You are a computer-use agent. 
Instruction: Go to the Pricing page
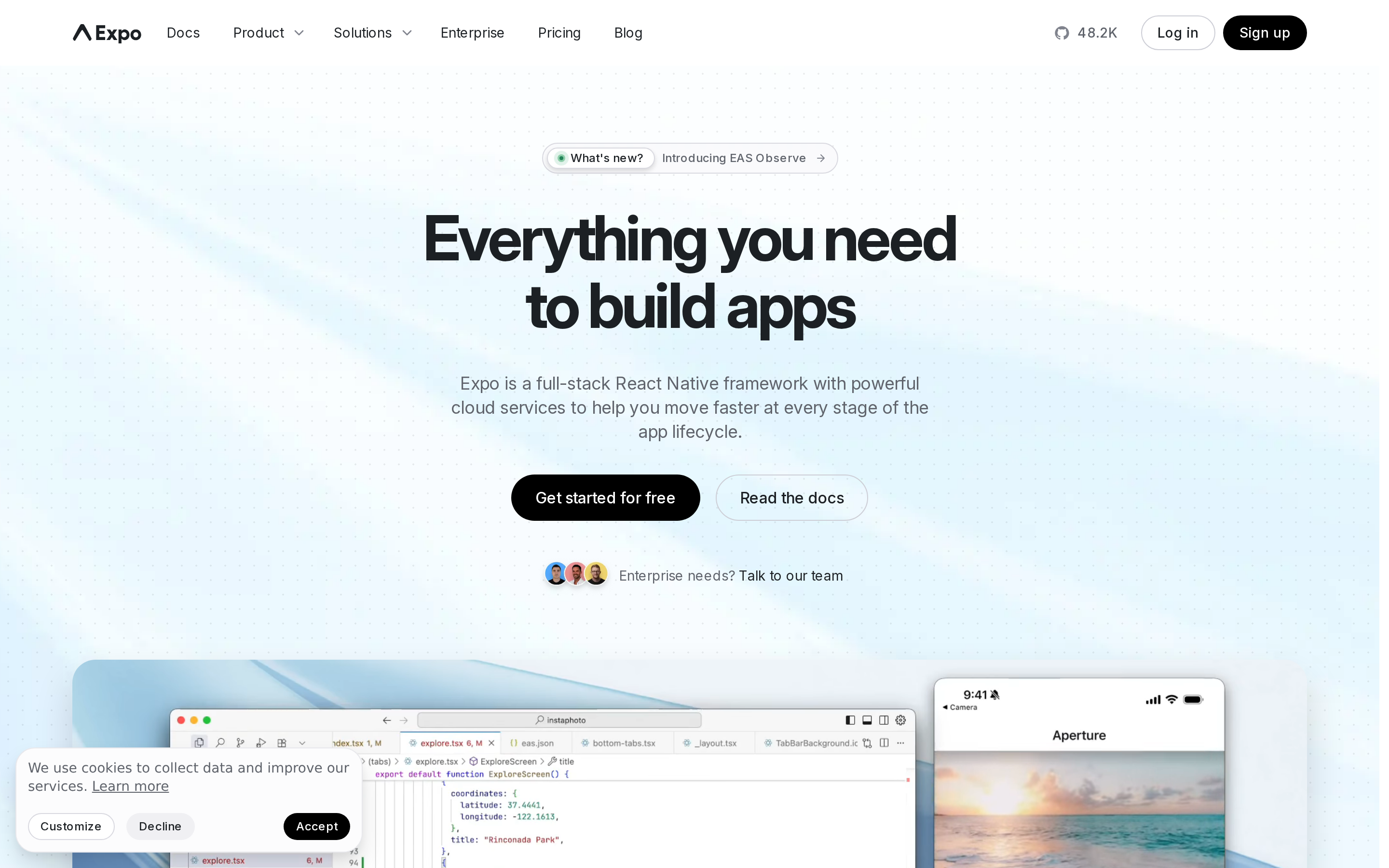[559, 33]
